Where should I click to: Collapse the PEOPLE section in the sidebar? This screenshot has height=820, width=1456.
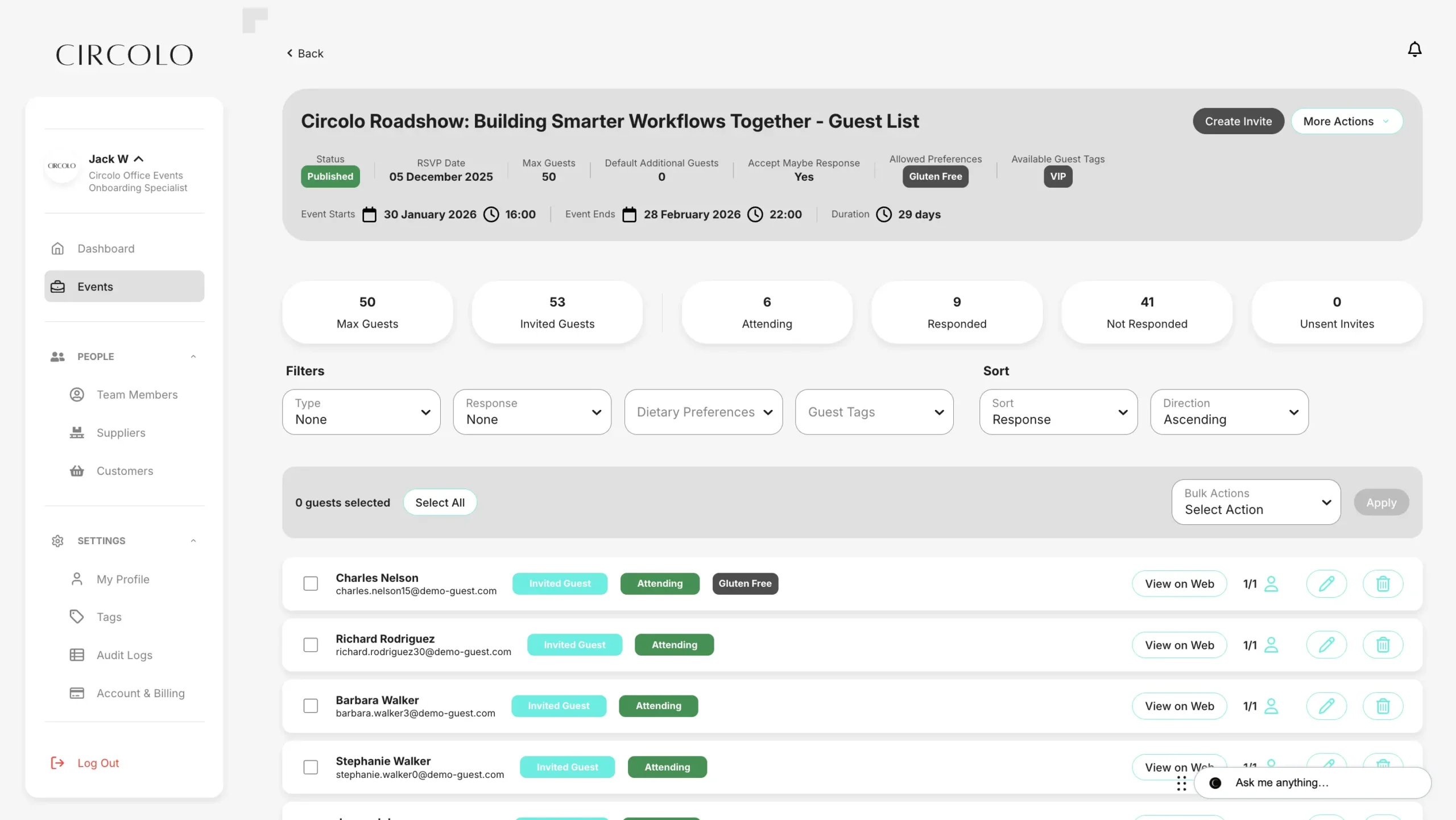point(193,357)
